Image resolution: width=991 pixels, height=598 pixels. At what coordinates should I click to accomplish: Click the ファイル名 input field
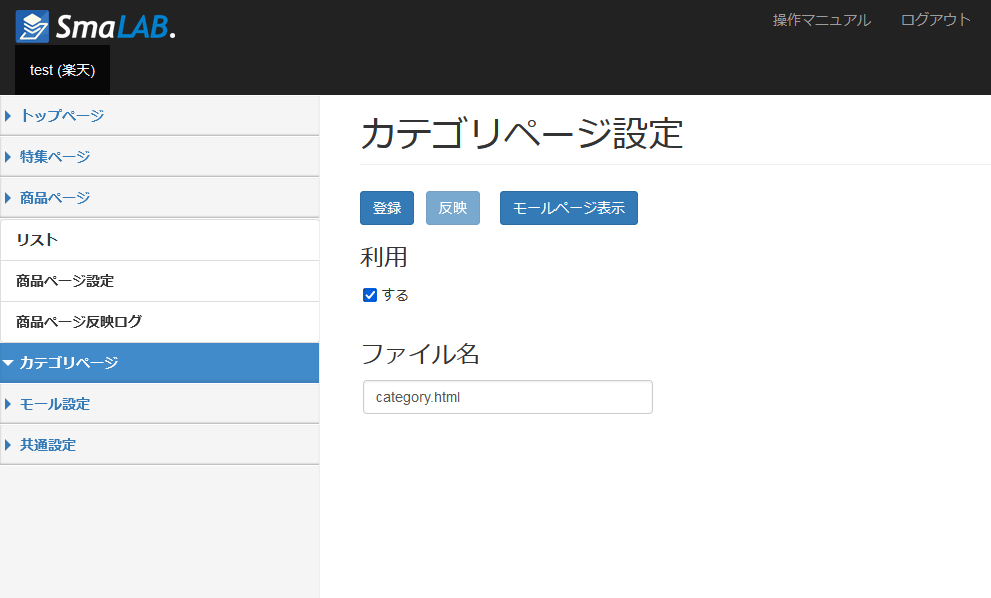(x=508, y=397)
